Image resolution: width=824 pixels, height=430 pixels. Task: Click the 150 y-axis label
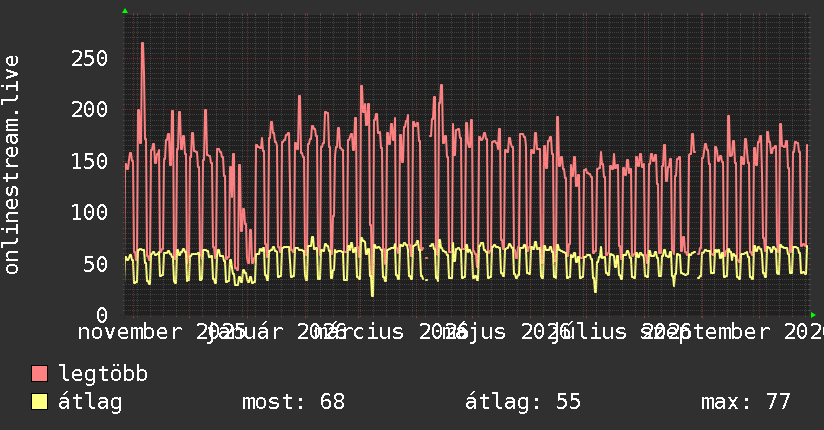89,161
